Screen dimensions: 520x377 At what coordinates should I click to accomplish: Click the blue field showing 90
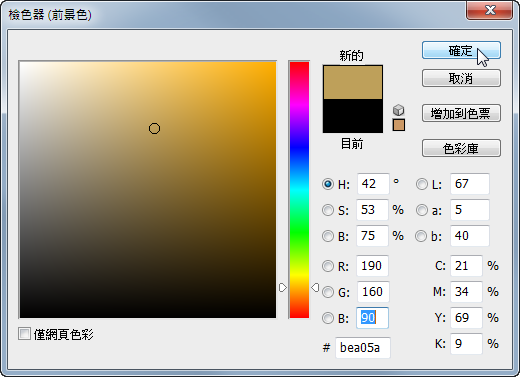tap(372, 318)
